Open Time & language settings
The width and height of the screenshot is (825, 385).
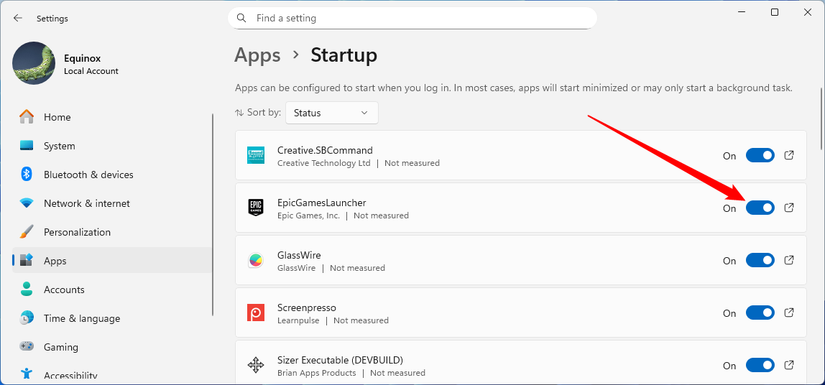coord(112,318)
